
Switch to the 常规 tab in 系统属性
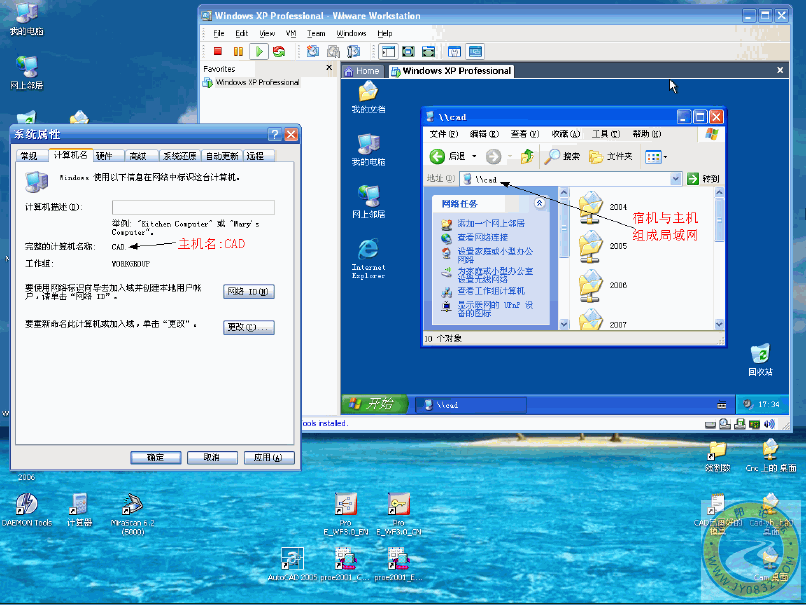coord(29,155)
